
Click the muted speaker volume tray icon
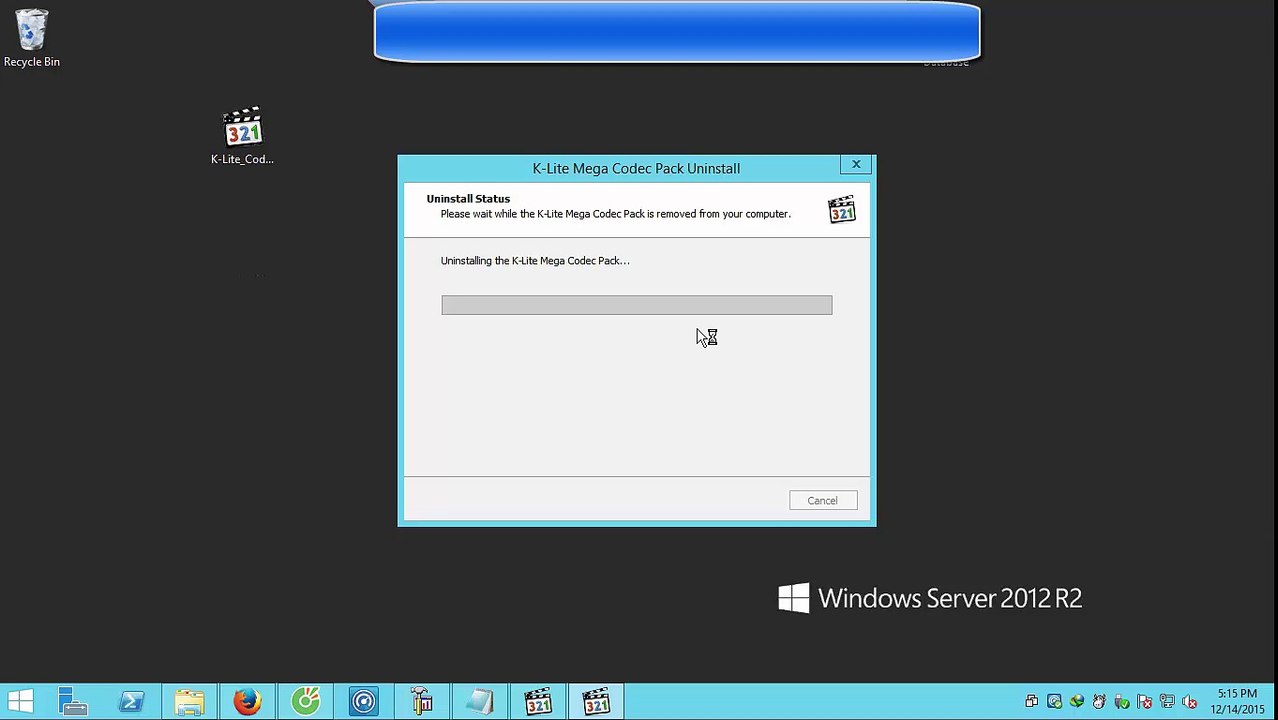coord(1189,702)
